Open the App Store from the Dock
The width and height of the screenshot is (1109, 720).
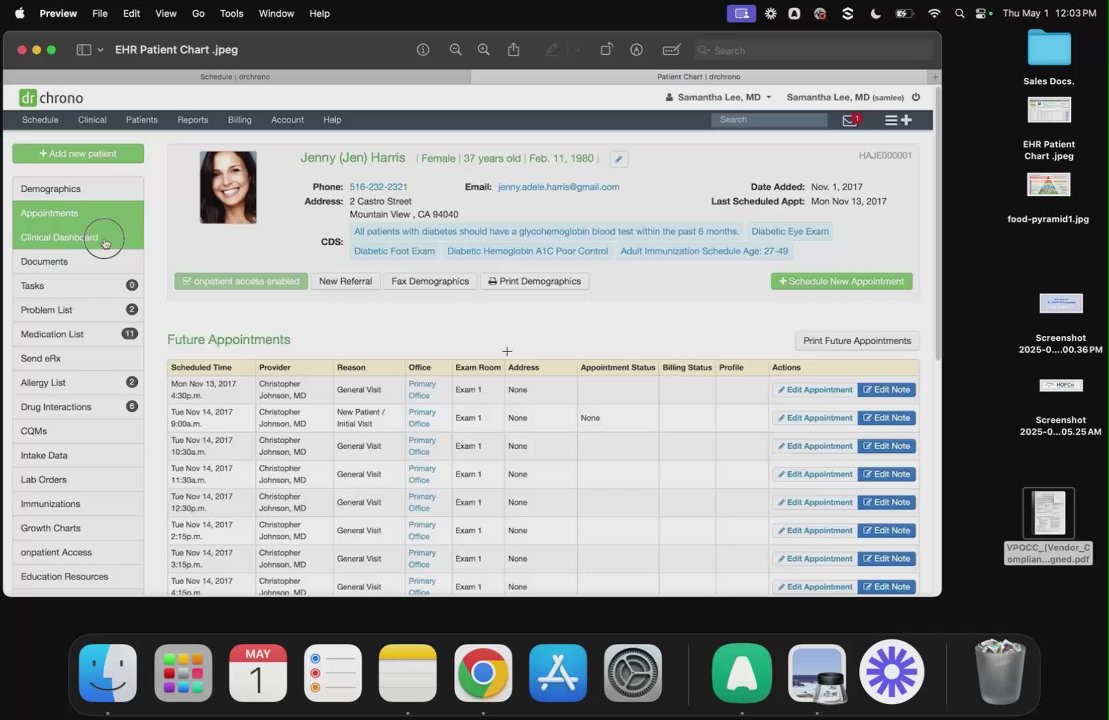click(558, 673)
